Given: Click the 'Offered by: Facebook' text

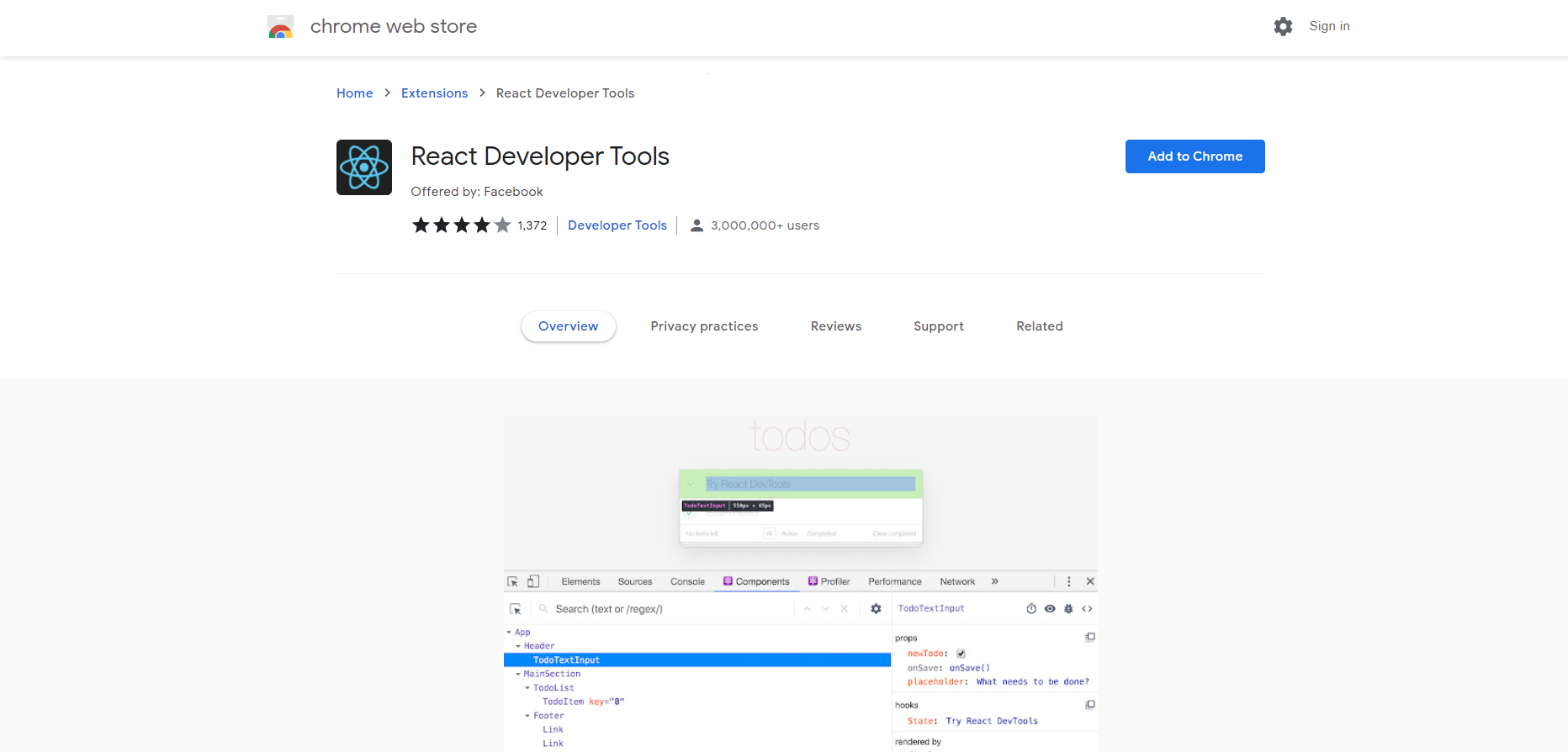Looking at the screenshot, I should (x=477, y=192).
